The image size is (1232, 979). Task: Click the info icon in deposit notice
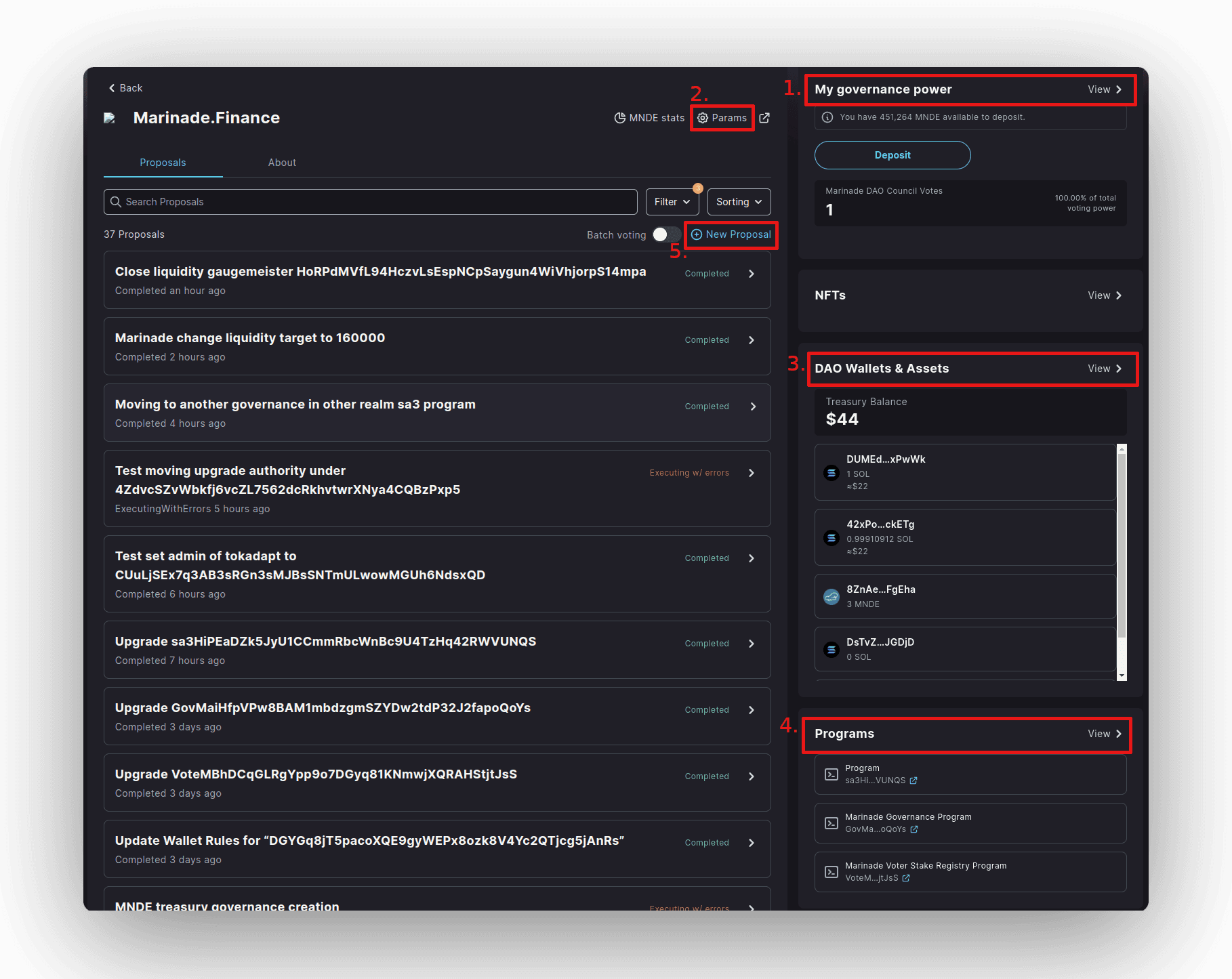pyautogui.click(x=827, y=117)
